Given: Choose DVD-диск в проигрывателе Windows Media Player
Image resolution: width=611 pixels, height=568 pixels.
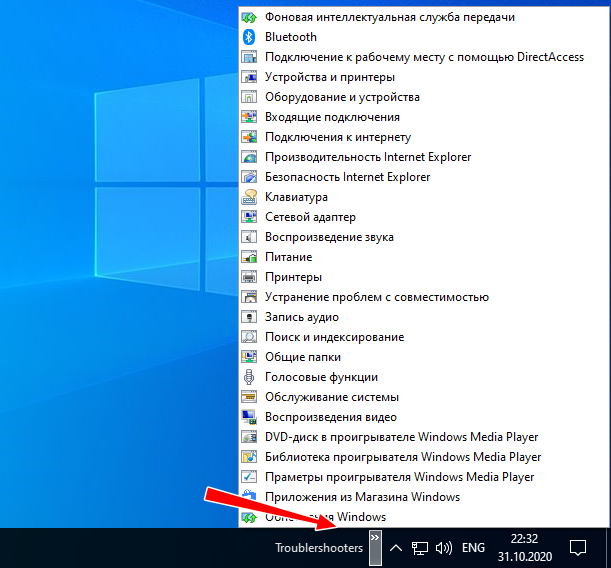Looking at the screenshot, I should pyautogui.click(x=401, y=437).
